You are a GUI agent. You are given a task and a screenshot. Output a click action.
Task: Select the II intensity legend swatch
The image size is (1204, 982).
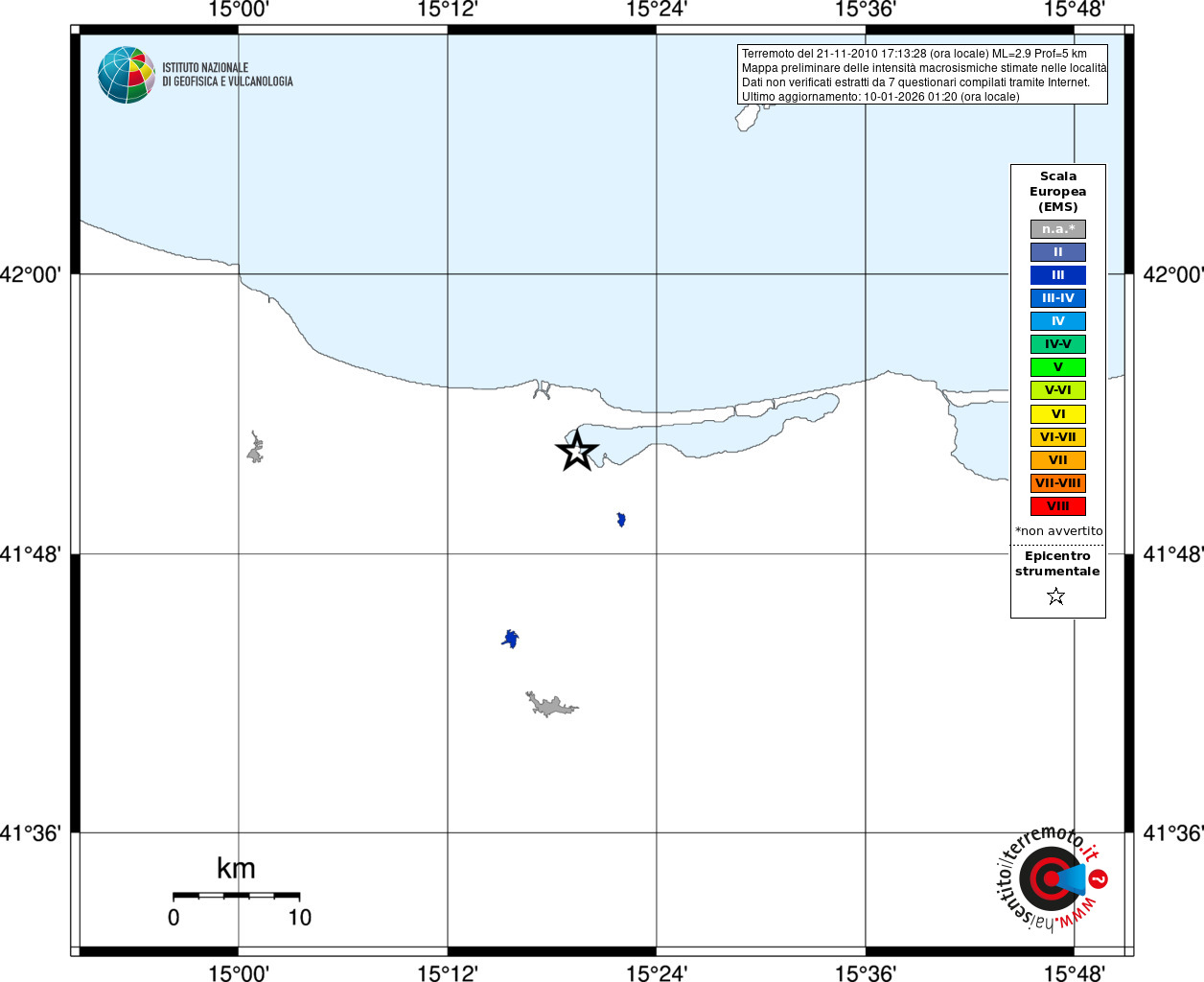coord(1058,252)
